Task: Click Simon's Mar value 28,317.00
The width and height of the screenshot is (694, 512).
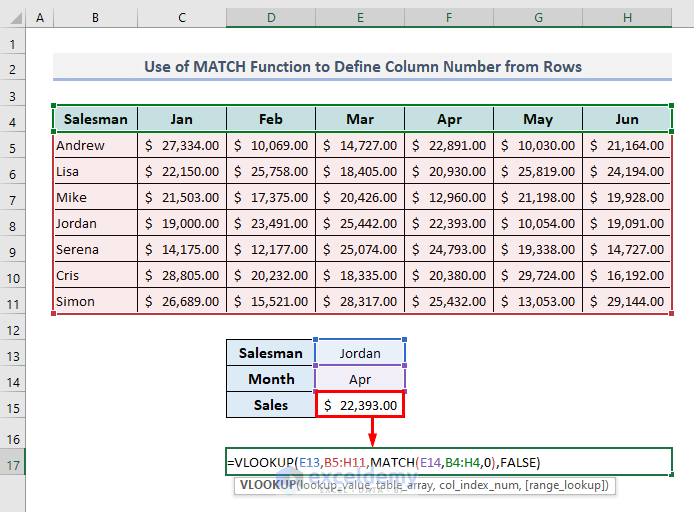Action: 360,301
